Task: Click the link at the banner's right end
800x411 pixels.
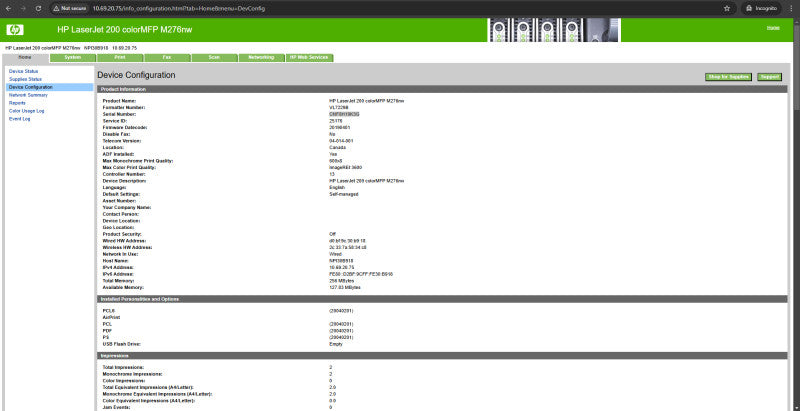Action: point(773,28)
